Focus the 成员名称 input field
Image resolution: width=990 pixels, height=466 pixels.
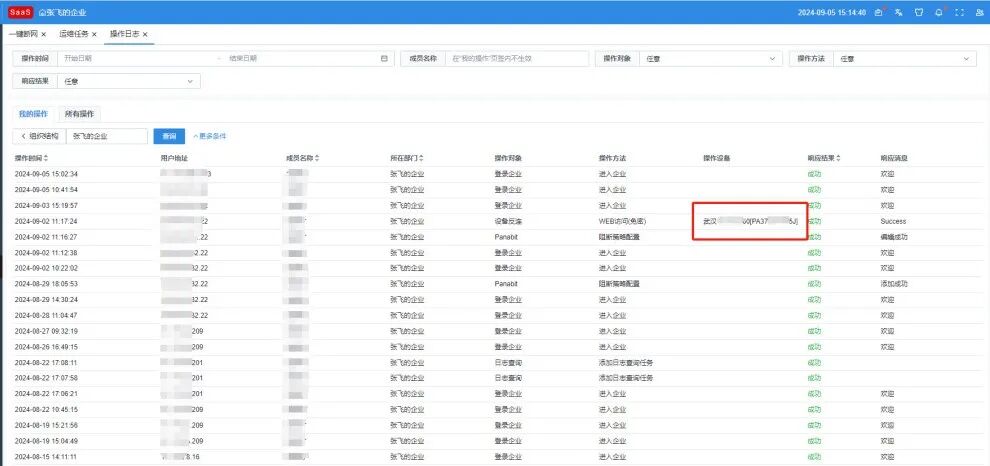point(516,59)
